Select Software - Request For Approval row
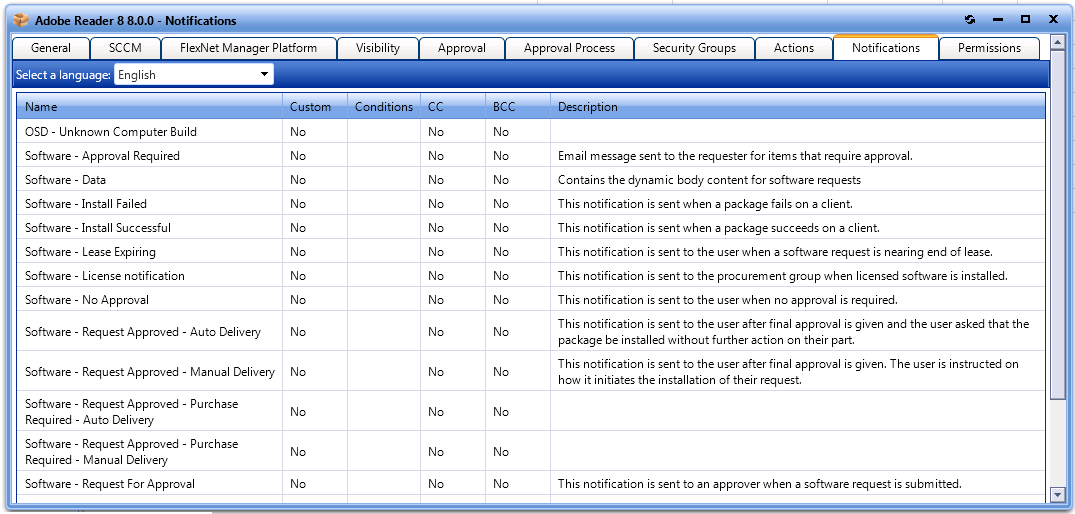 [531, 483]
